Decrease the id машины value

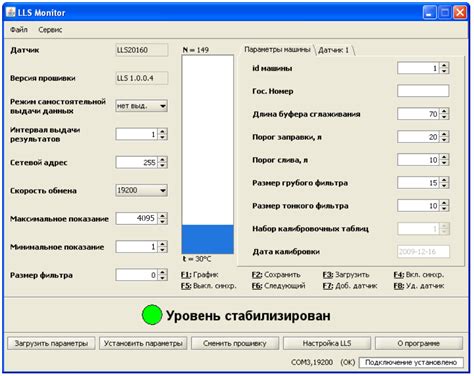[x=444, y=71]
